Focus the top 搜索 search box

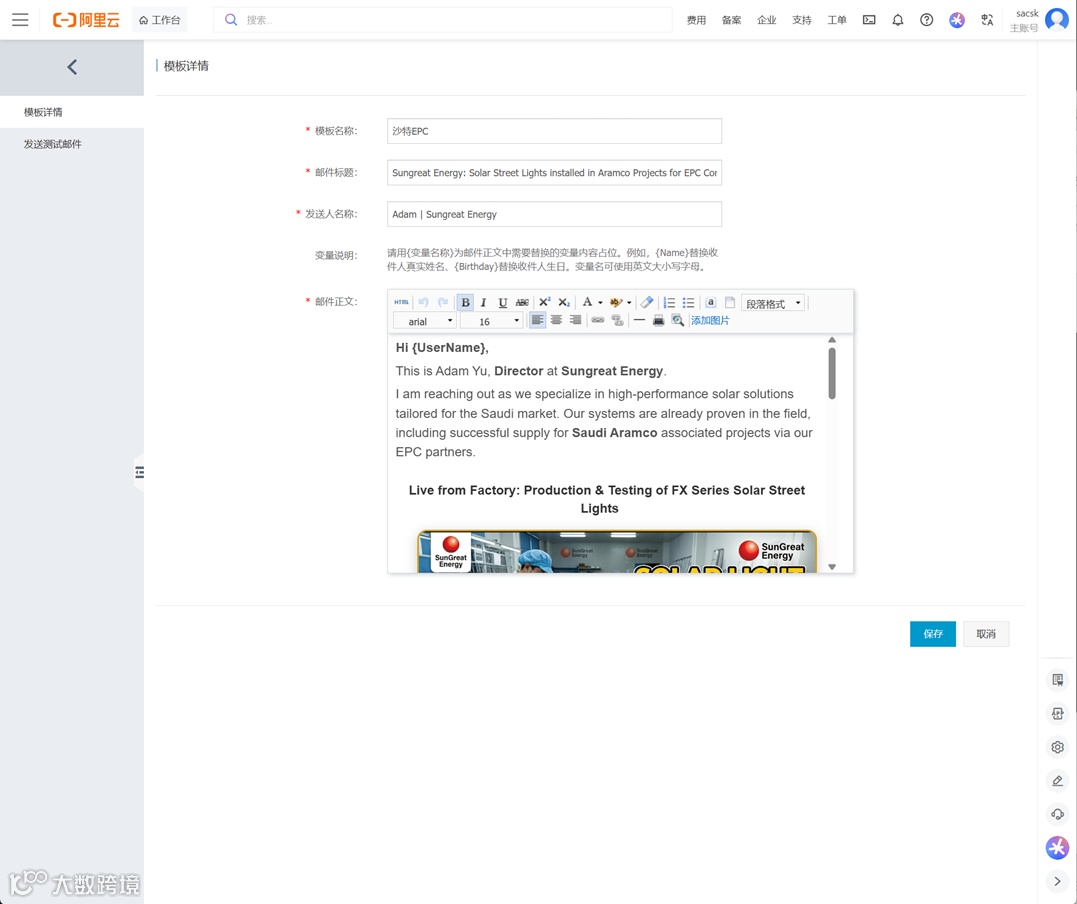coord(443,20)
